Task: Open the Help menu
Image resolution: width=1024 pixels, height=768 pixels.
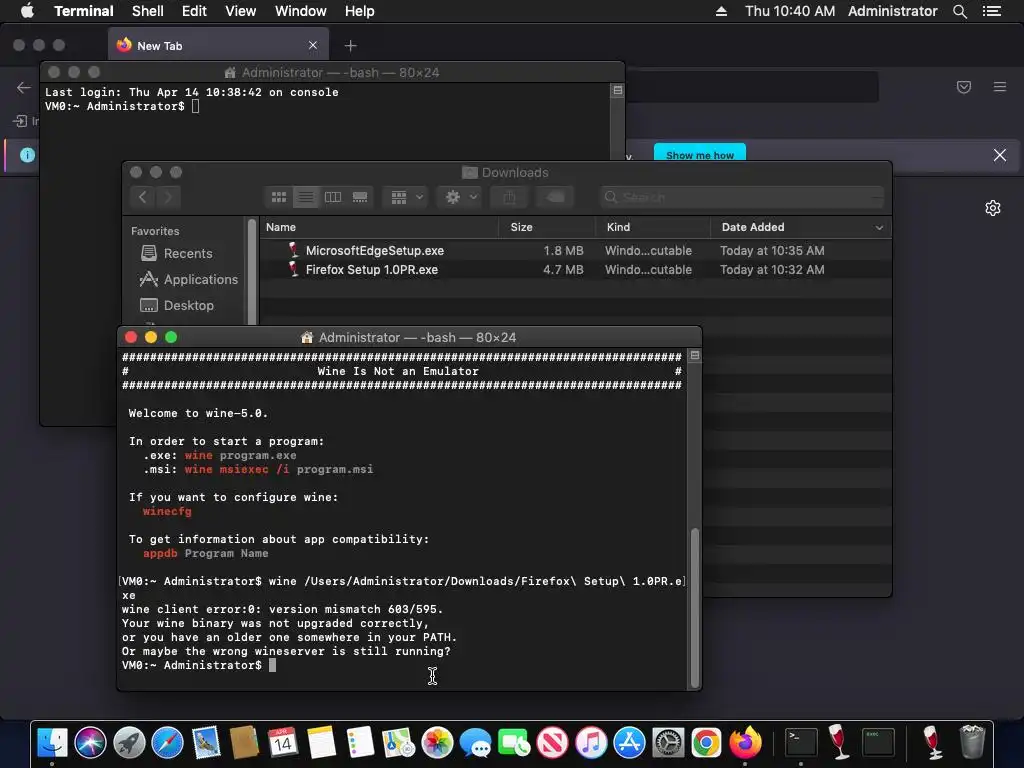Action: click(360, 11)
